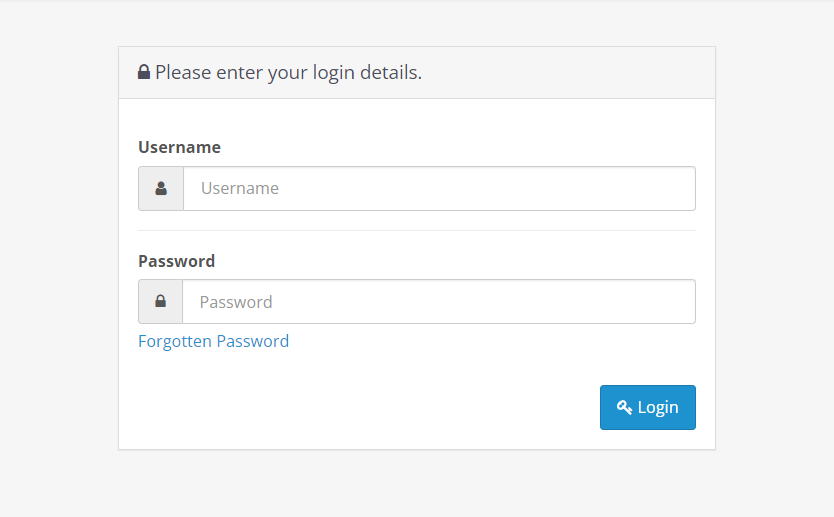Click the "Please enter your login details" heading
This screenshot has width=834, height=517.
pos(288,73)
